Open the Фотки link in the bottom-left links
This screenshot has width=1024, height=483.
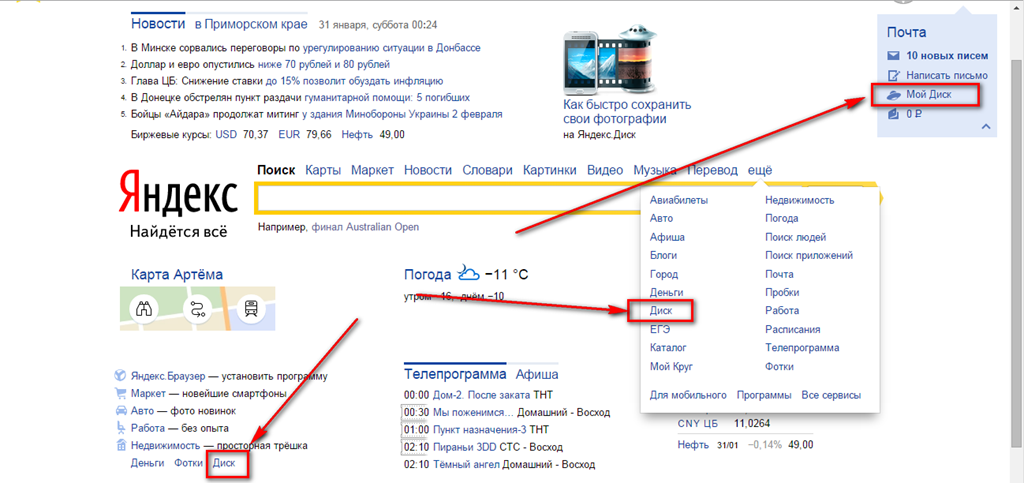coord(188,463)
